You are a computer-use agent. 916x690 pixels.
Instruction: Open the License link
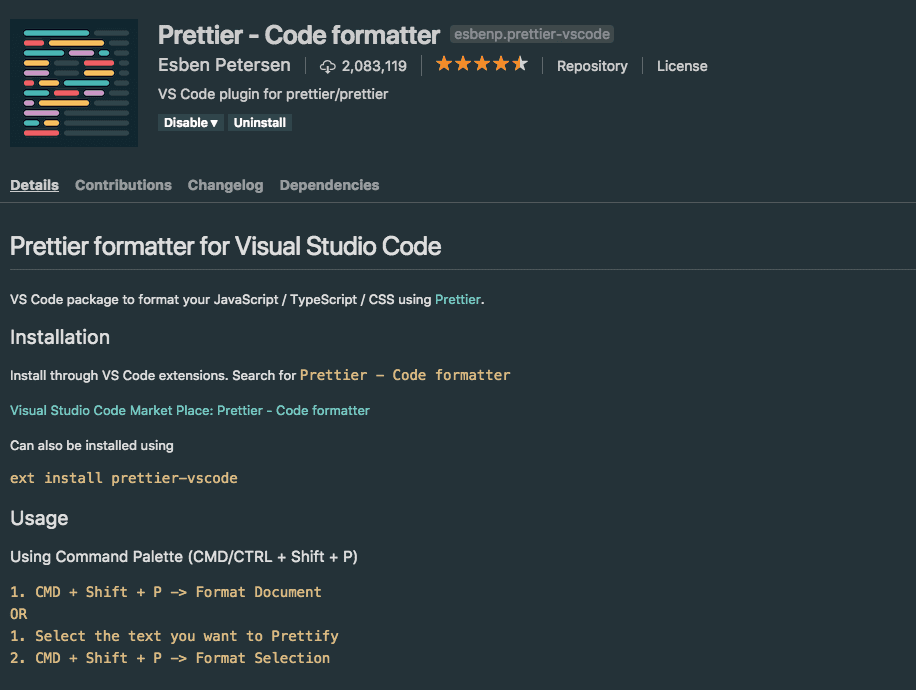click(682, 66)
